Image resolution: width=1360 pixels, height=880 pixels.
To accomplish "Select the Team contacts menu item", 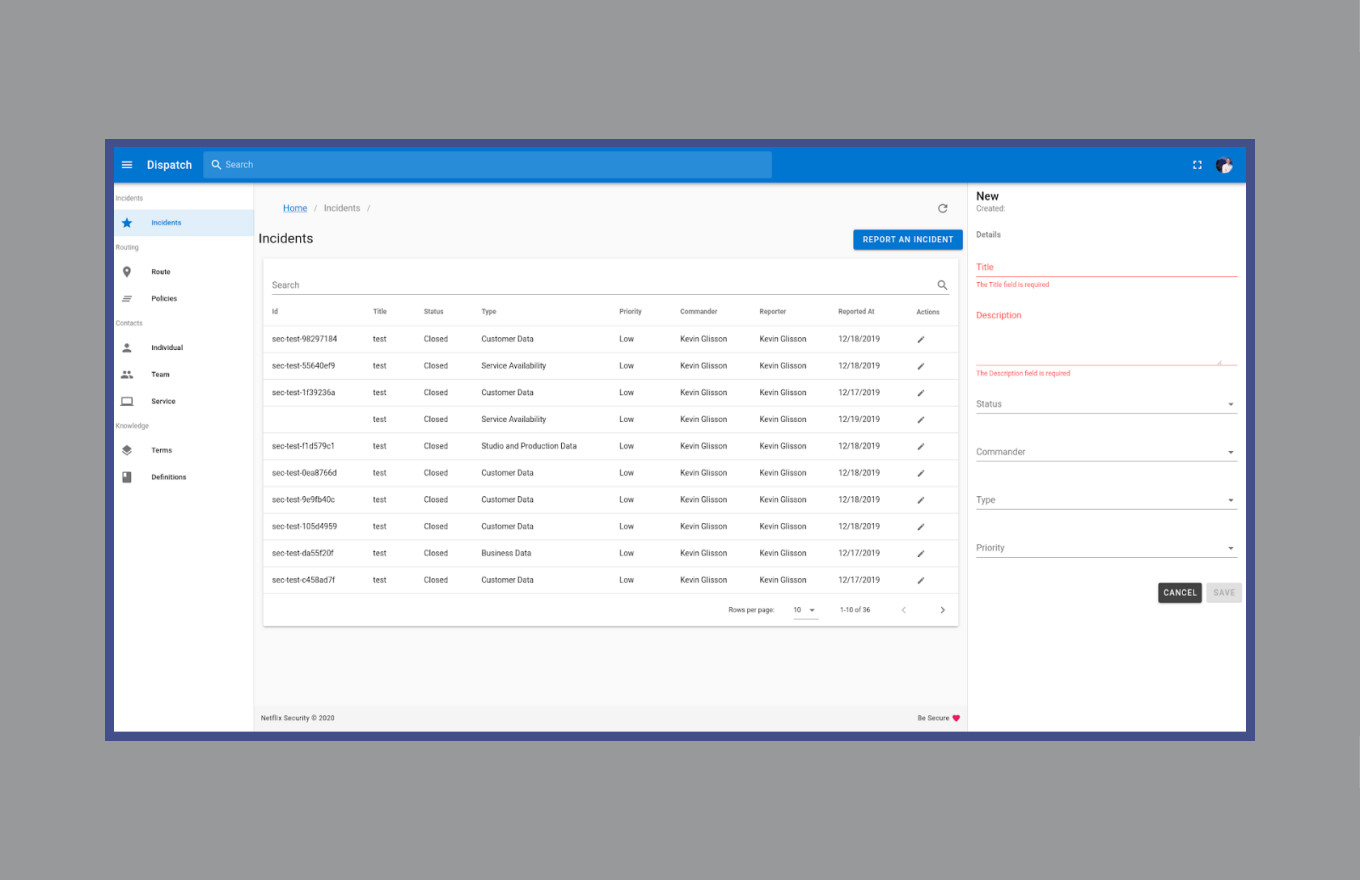I will click(x=160, y=375).
